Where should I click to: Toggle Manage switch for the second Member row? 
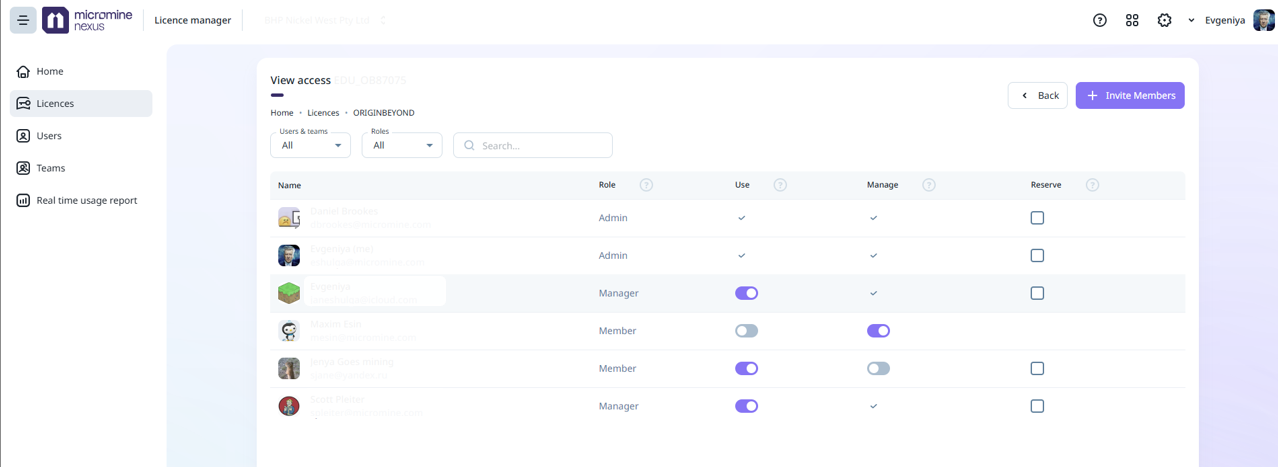(x=878, y=369)
